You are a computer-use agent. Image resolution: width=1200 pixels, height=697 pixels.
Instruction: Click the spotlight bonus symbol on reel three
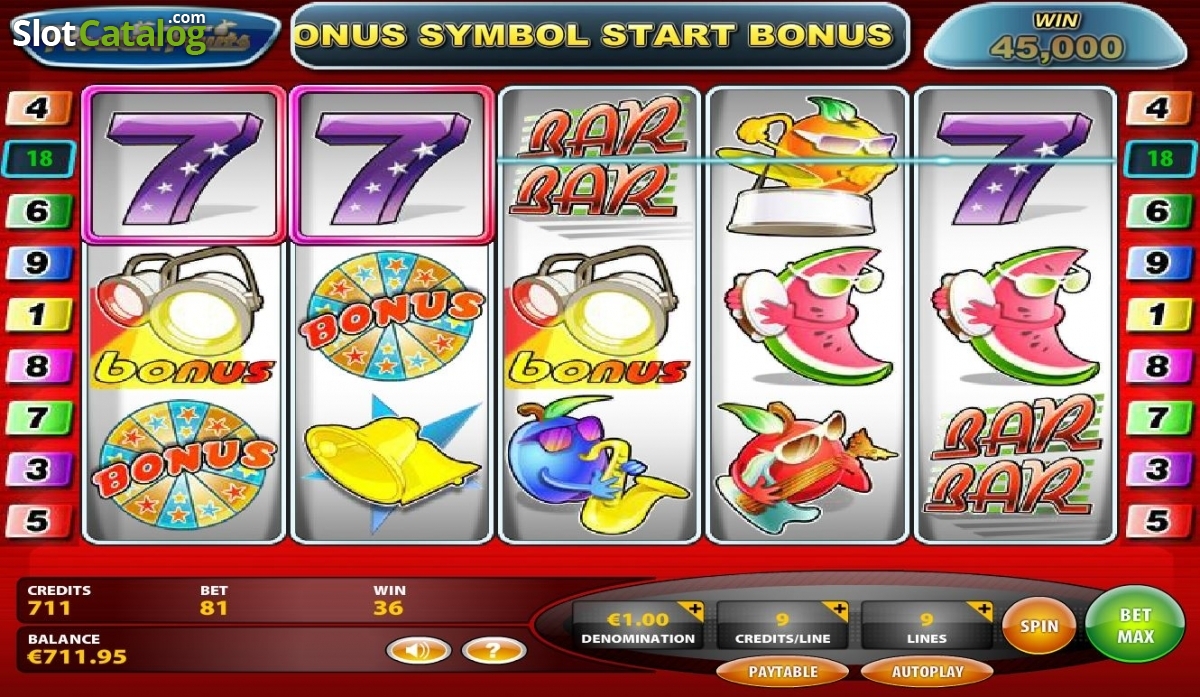pyautogui.click(x=597, y=316)
